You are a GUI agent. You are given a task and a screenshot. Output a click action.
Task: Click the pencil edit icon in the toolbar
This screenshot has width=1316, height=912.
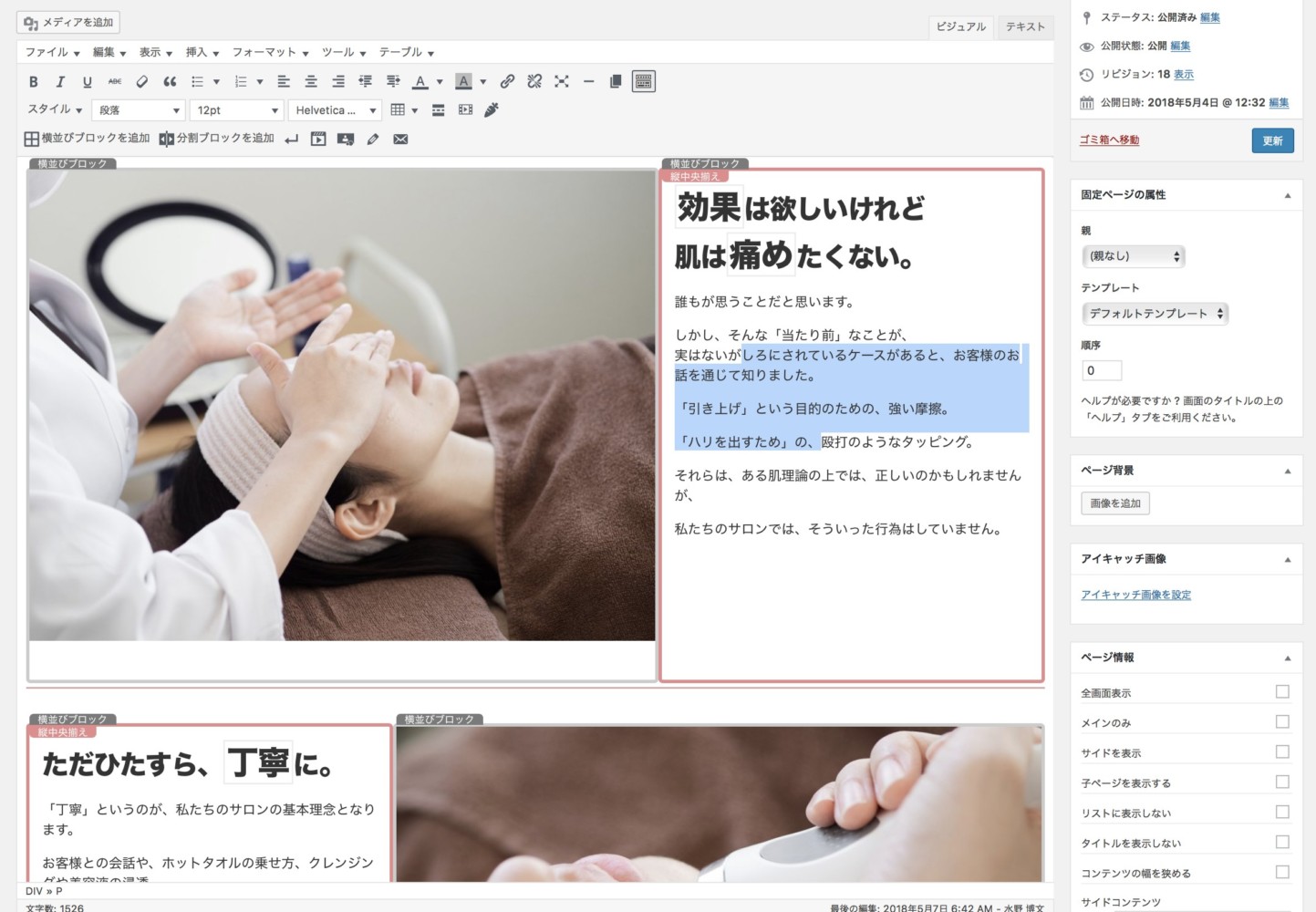tap(373, 140)
